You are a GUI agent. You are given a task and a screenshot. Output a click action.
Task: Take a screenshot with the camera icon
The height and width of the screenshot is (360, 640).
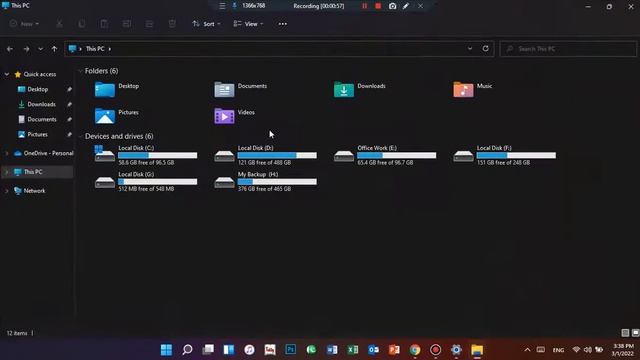coord(392,6)
